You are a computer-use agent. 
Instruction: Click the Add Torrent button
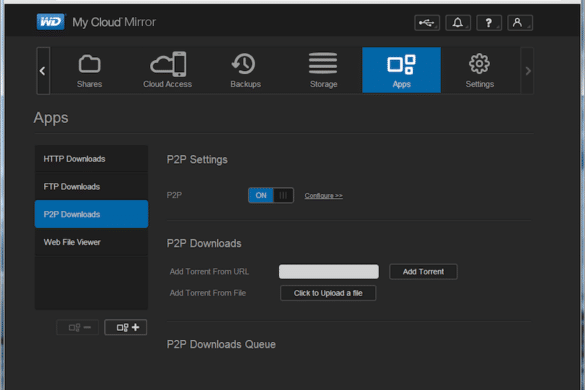click(x=423, y=272)
